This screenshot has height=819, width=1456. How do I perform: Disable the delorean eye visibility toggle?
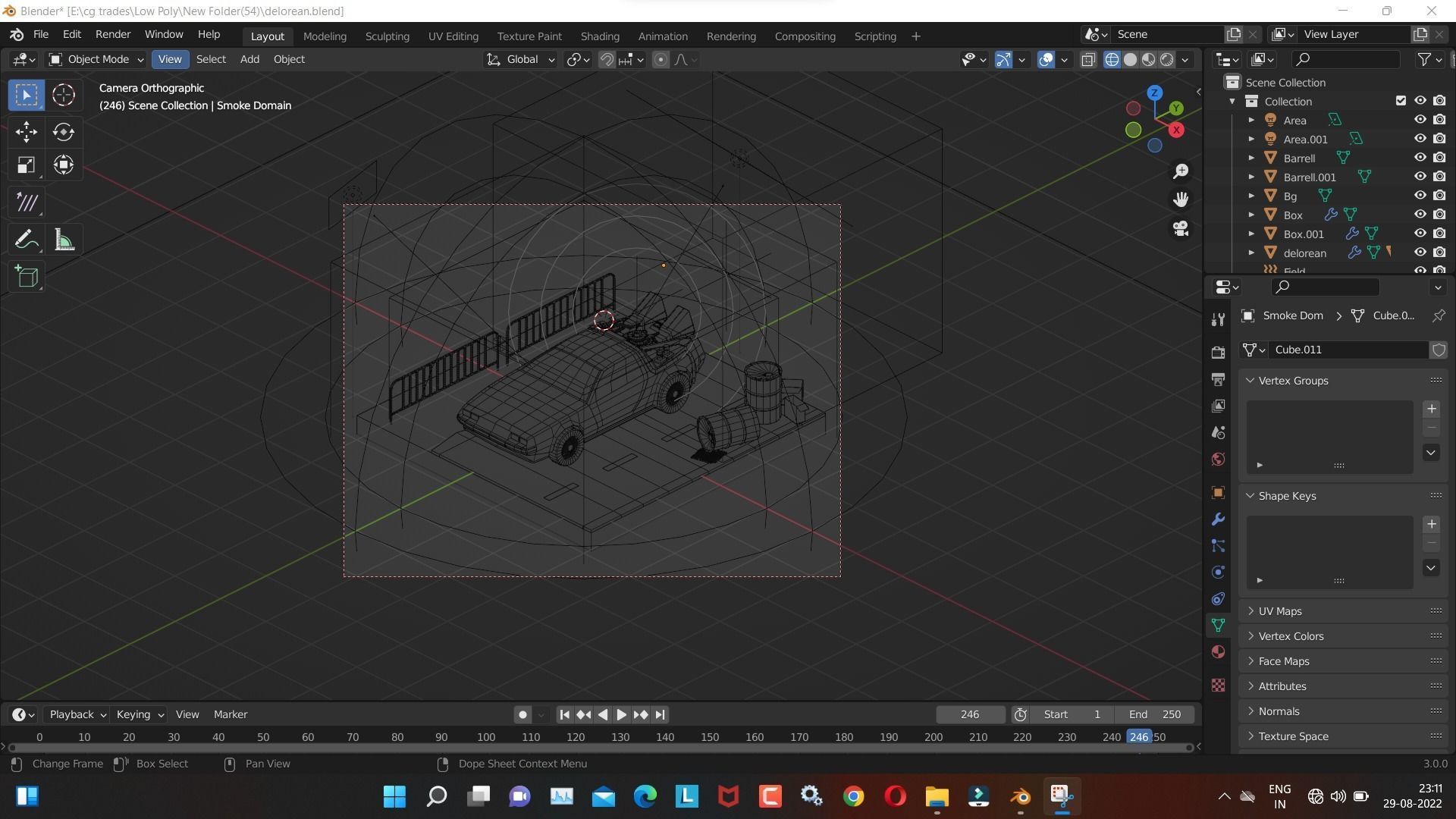pyautogui.click(x=1420, y=253)
